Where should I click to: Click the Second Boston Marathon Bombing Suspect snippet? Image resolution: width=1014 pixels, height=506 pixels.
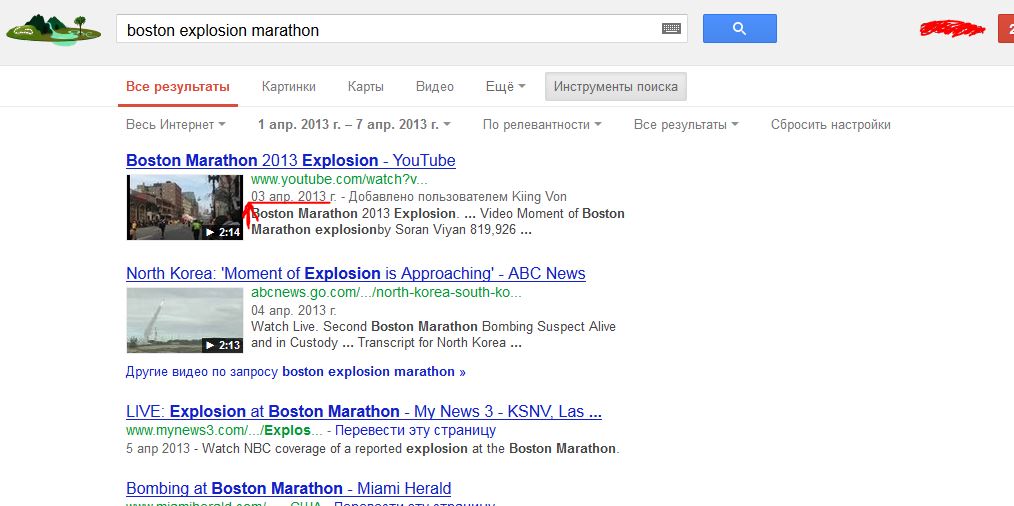(x=469, y=327)
